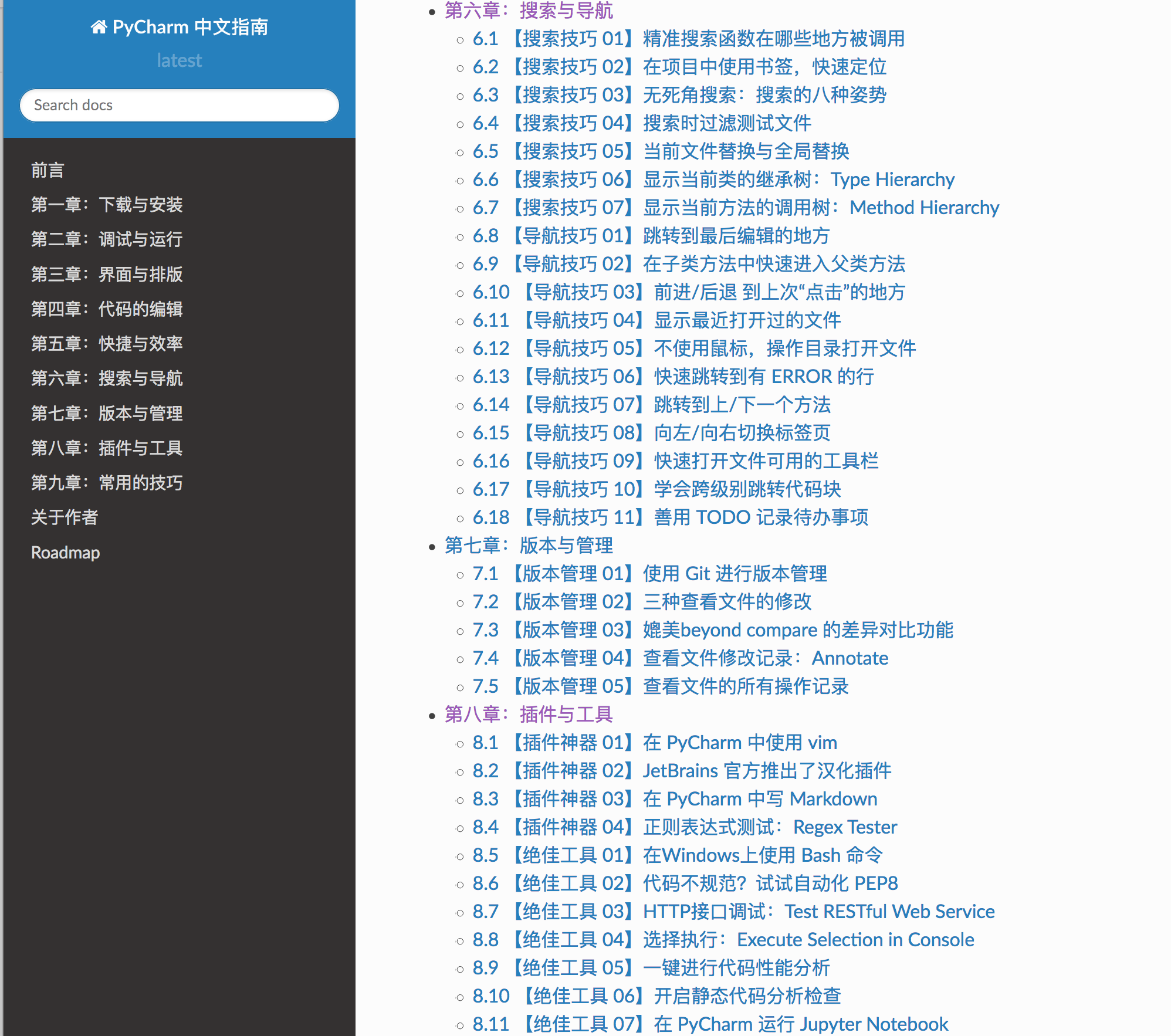Open link 8.2 JetBrains 官方推出了汉化插件
The height and width of the screenshot is (1036, 1171).
682,771
